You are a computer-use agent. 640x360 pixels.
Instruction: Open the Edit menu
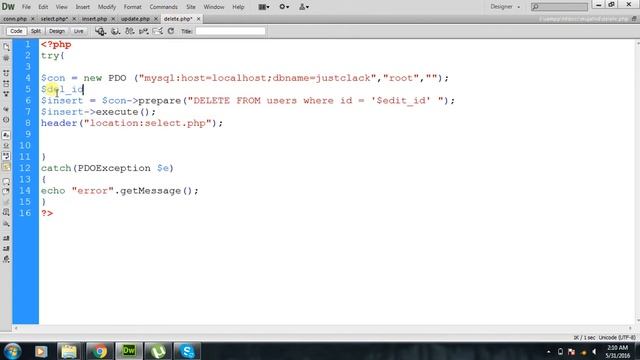tap(43, 7)
